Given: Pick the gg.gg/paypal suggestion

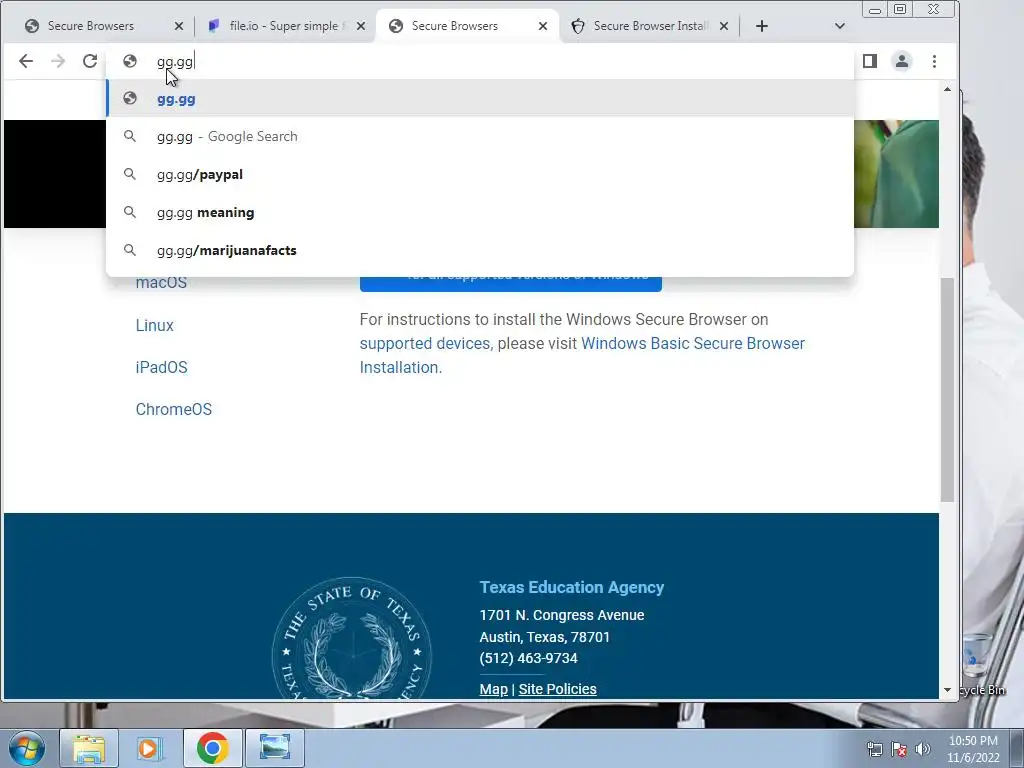Looking at the screenshot, I should click(x=480, y=174).
